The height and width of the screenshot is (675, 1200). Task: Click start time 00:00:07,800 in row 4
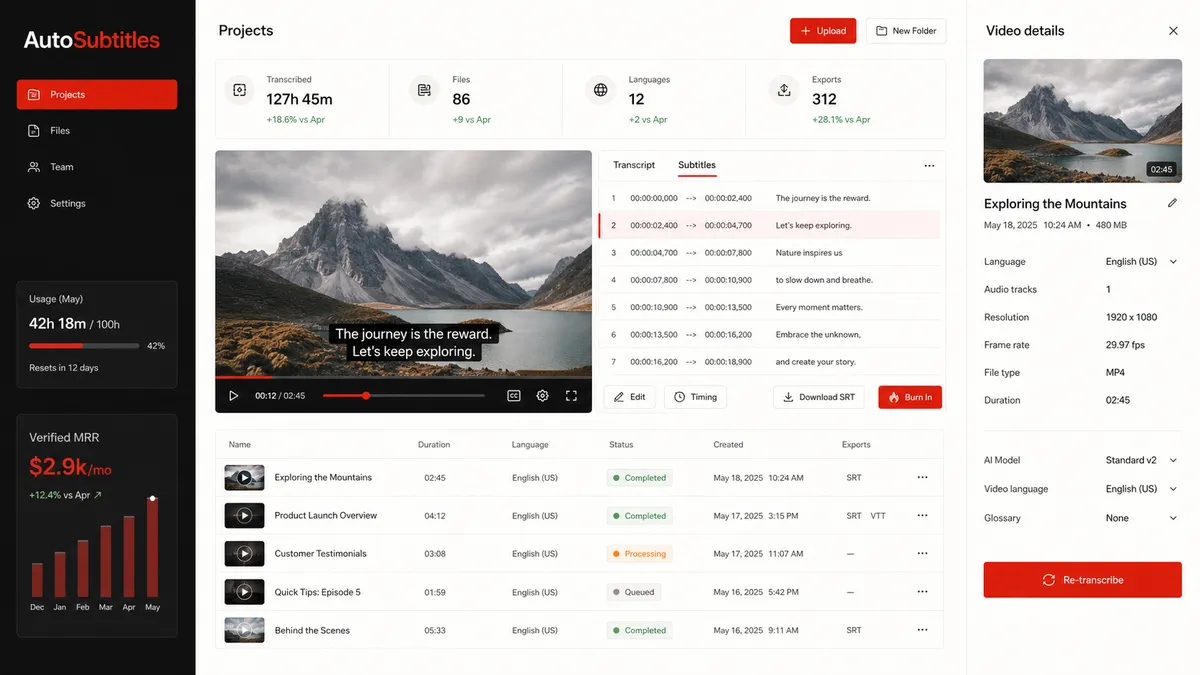pyautogui.click(x=654, y=280)
